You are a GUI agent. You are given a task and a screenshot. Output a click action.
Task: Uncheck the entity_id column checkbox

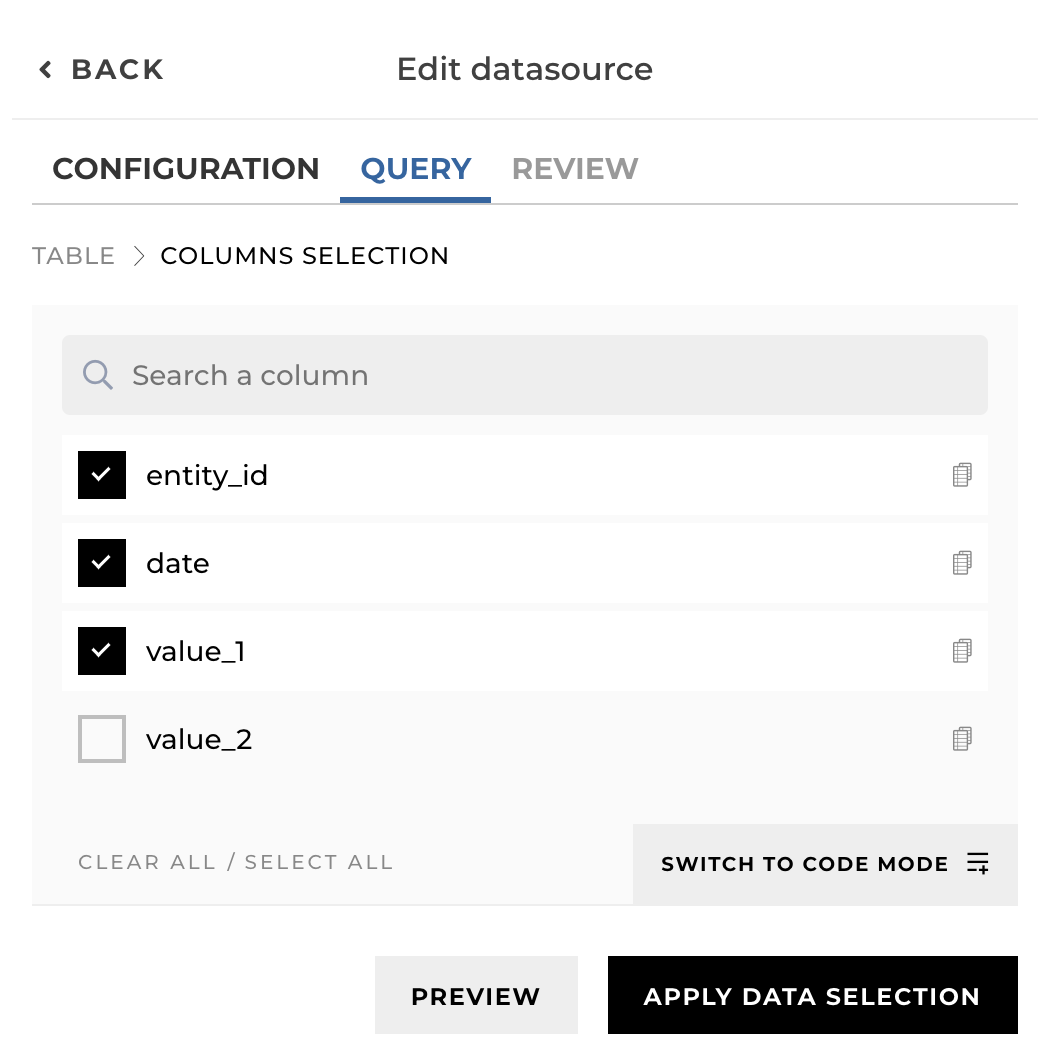(102, 475)
